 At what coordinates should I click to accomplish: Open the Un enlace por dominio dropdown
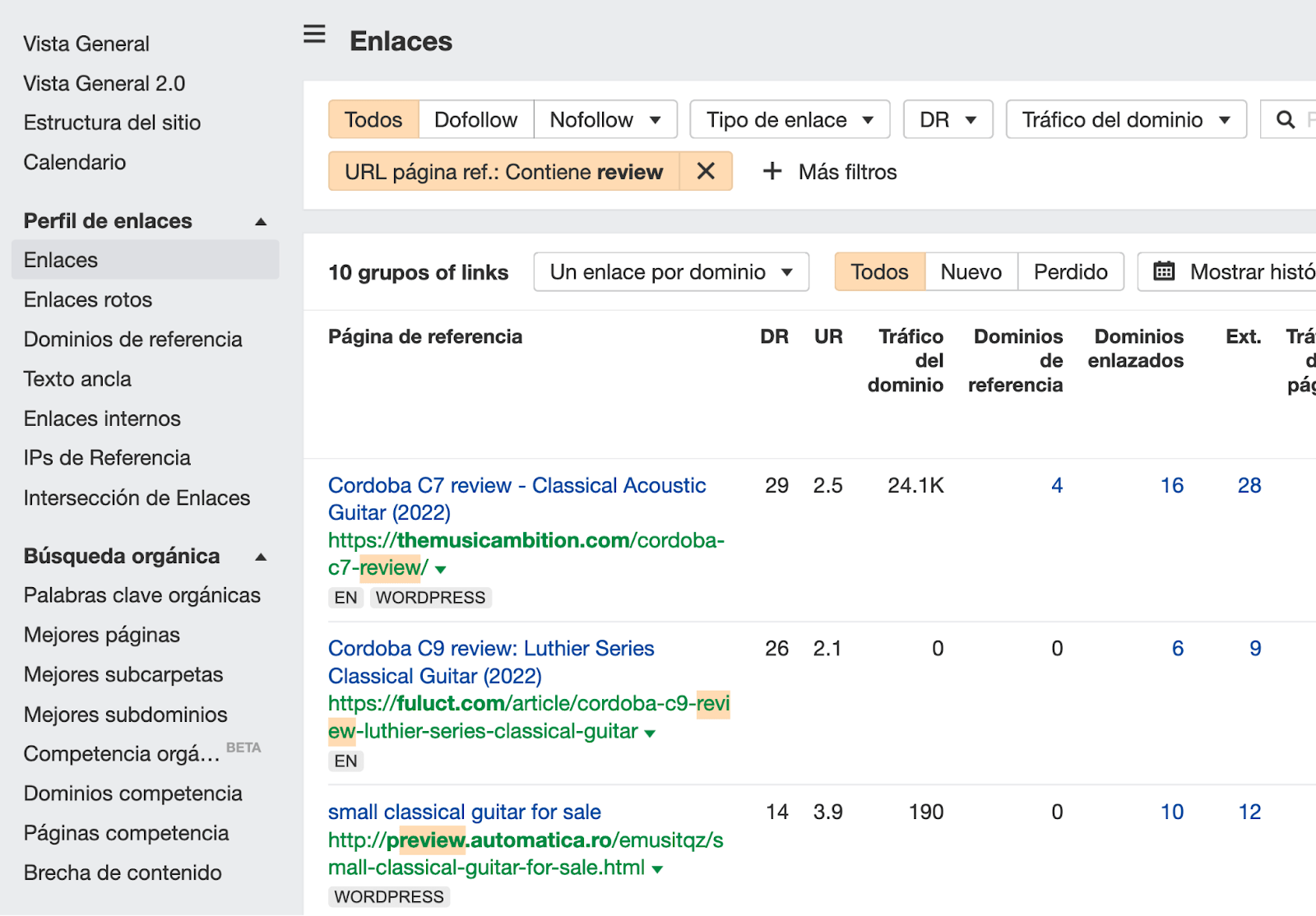(670, 272)
